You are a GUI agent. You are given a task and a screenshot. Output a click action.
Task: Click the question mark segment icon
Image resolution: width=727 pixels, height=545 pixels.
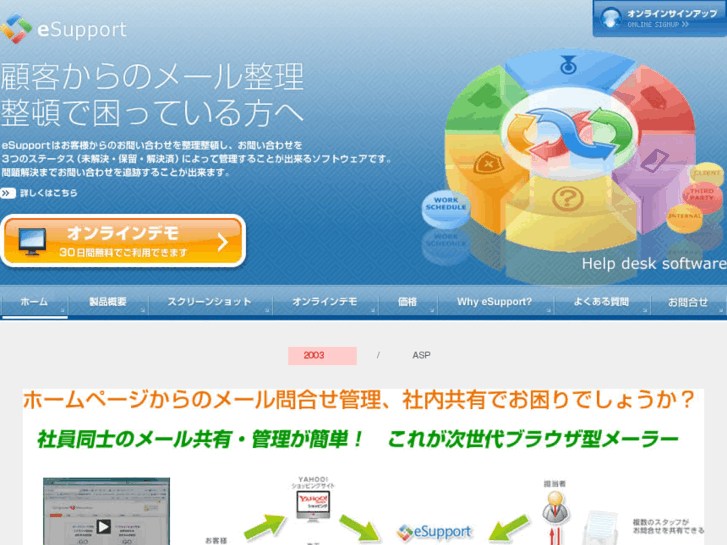(x=567, y=199)
